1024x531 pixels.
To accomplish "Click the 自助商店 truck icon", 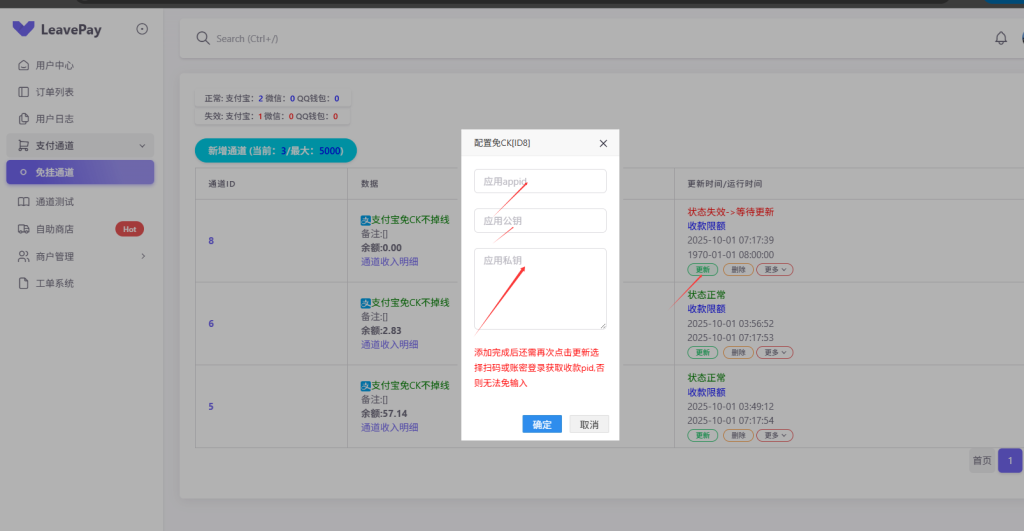I will [24, 229].
